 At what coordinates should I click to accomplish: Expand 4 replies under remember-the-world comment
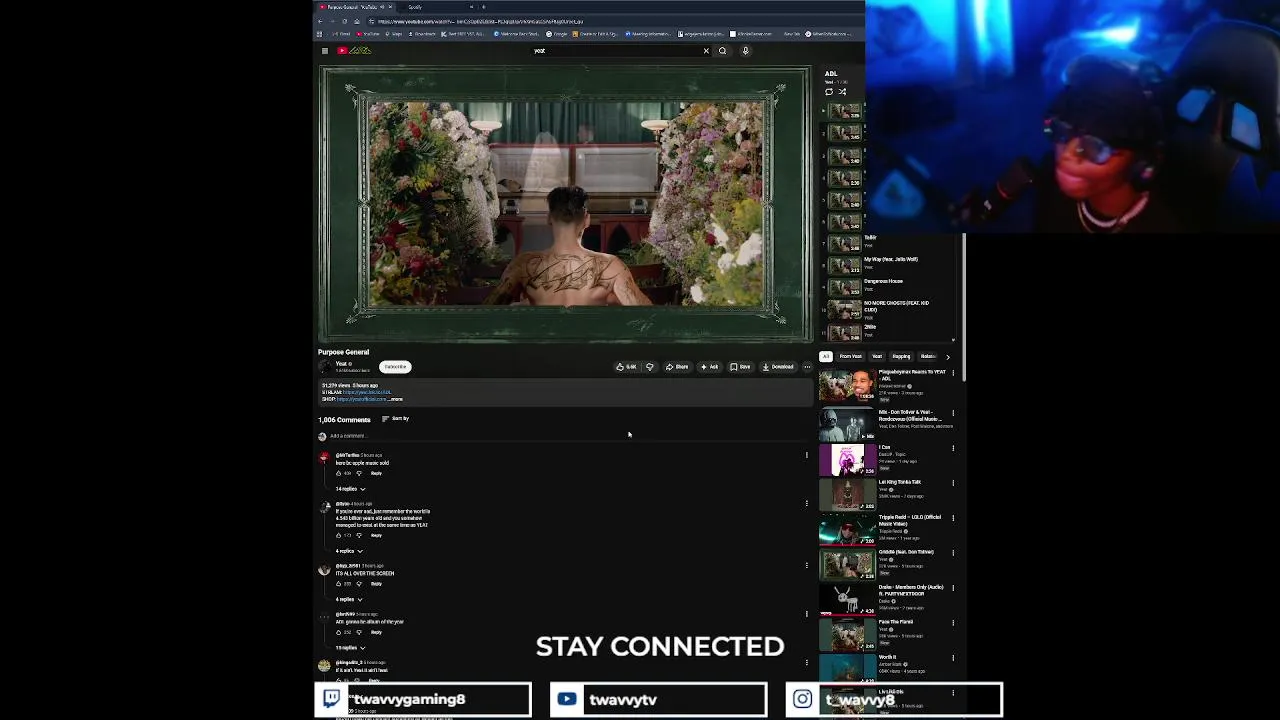click(x=348, y=551)
